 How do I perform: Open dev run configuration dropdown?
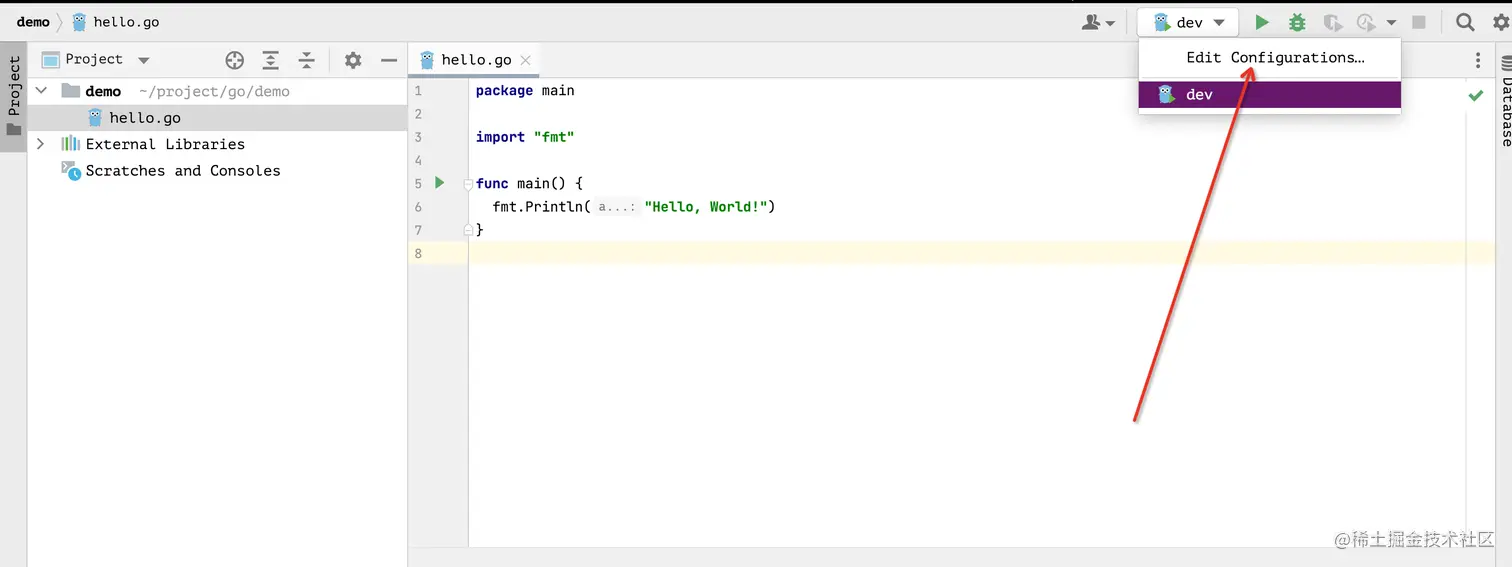point(1188,22)
